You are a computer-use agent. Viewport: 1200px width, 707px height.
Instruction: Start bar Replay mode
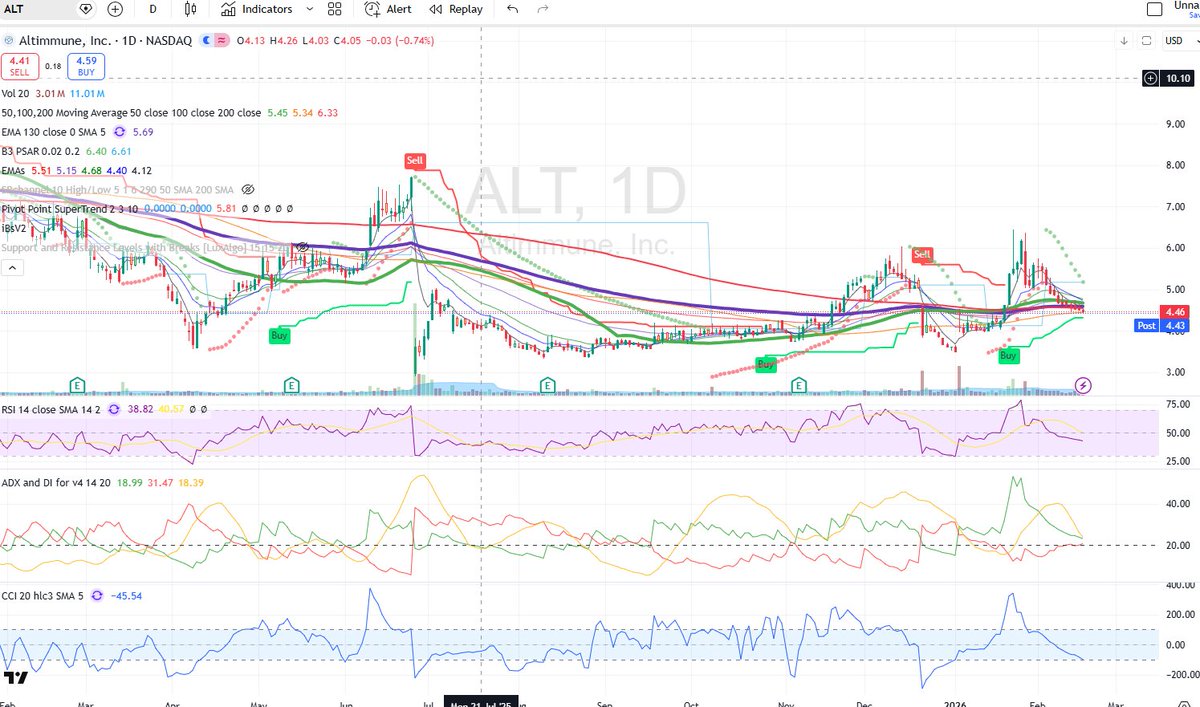coord(455,9)
